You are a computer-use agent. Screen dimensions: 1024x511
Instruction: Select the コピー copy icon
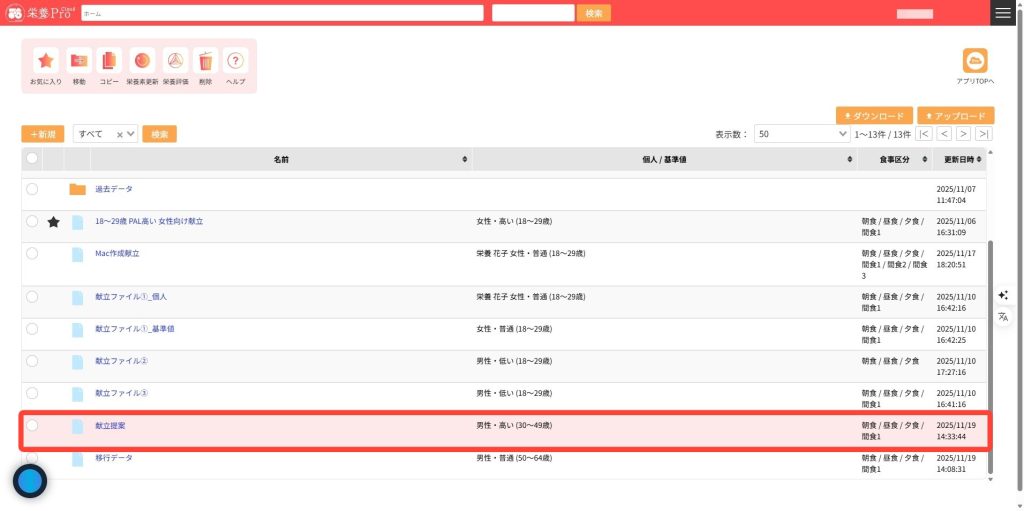pos(109,61)
